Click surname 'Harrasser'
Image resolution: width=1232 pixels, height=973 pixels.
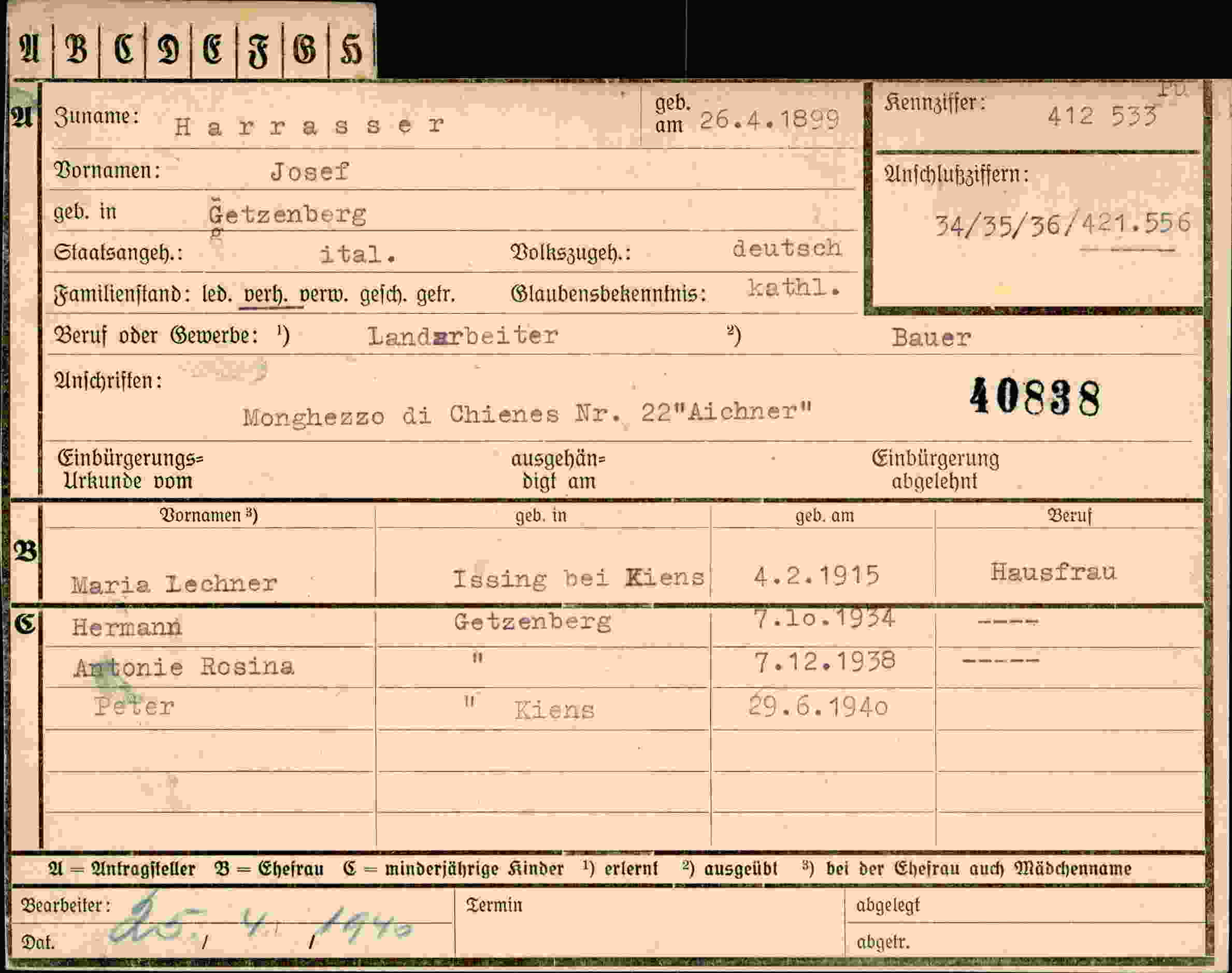click(309, 125)
